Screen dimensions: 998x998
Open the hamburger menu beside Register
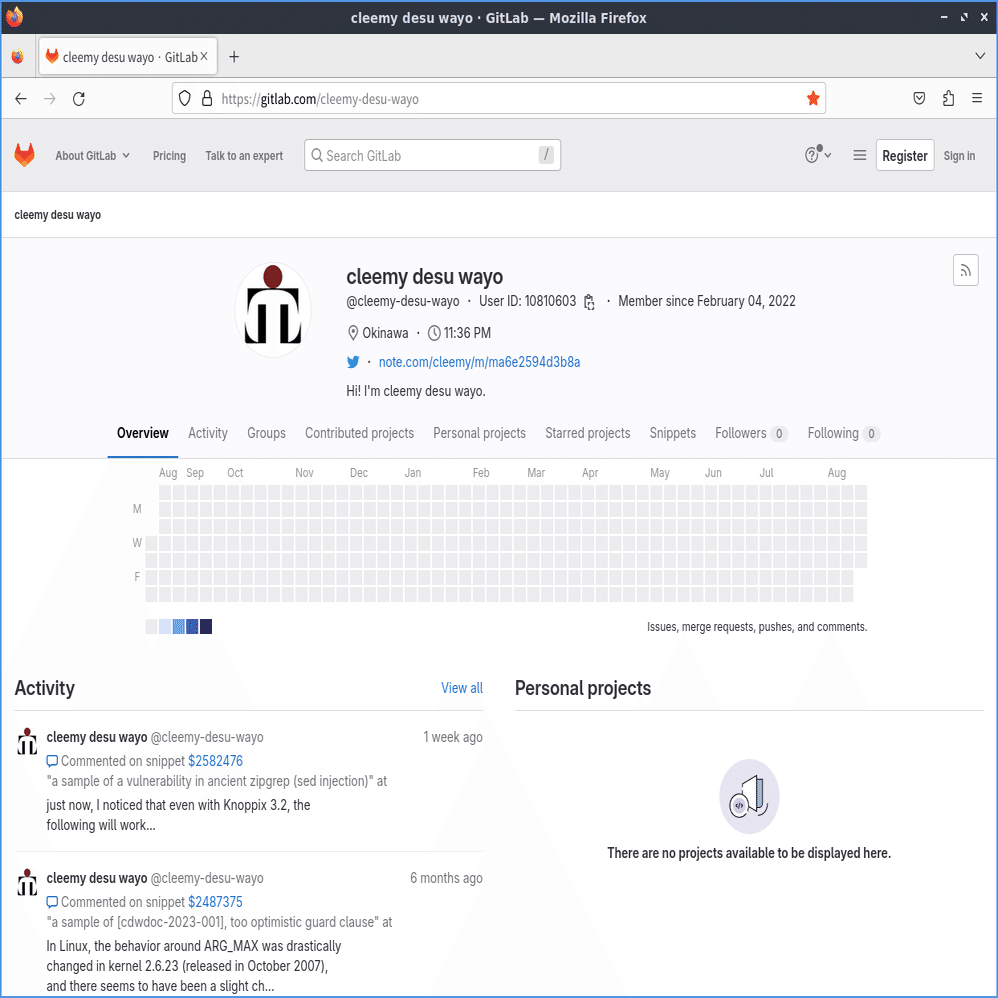click(x=859, y=155)
